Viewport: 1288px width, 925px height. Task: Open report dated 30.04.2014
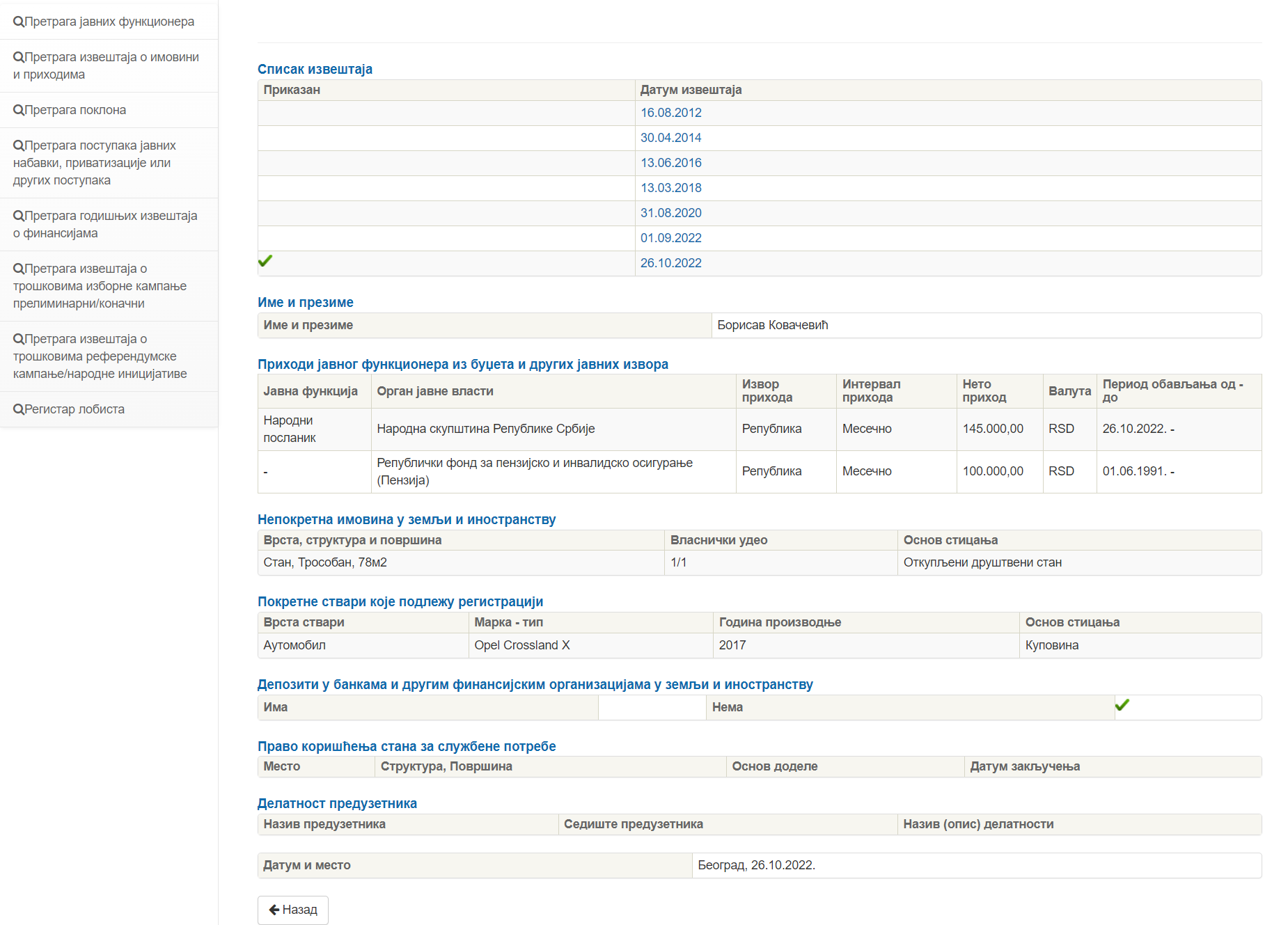point(670,138)
